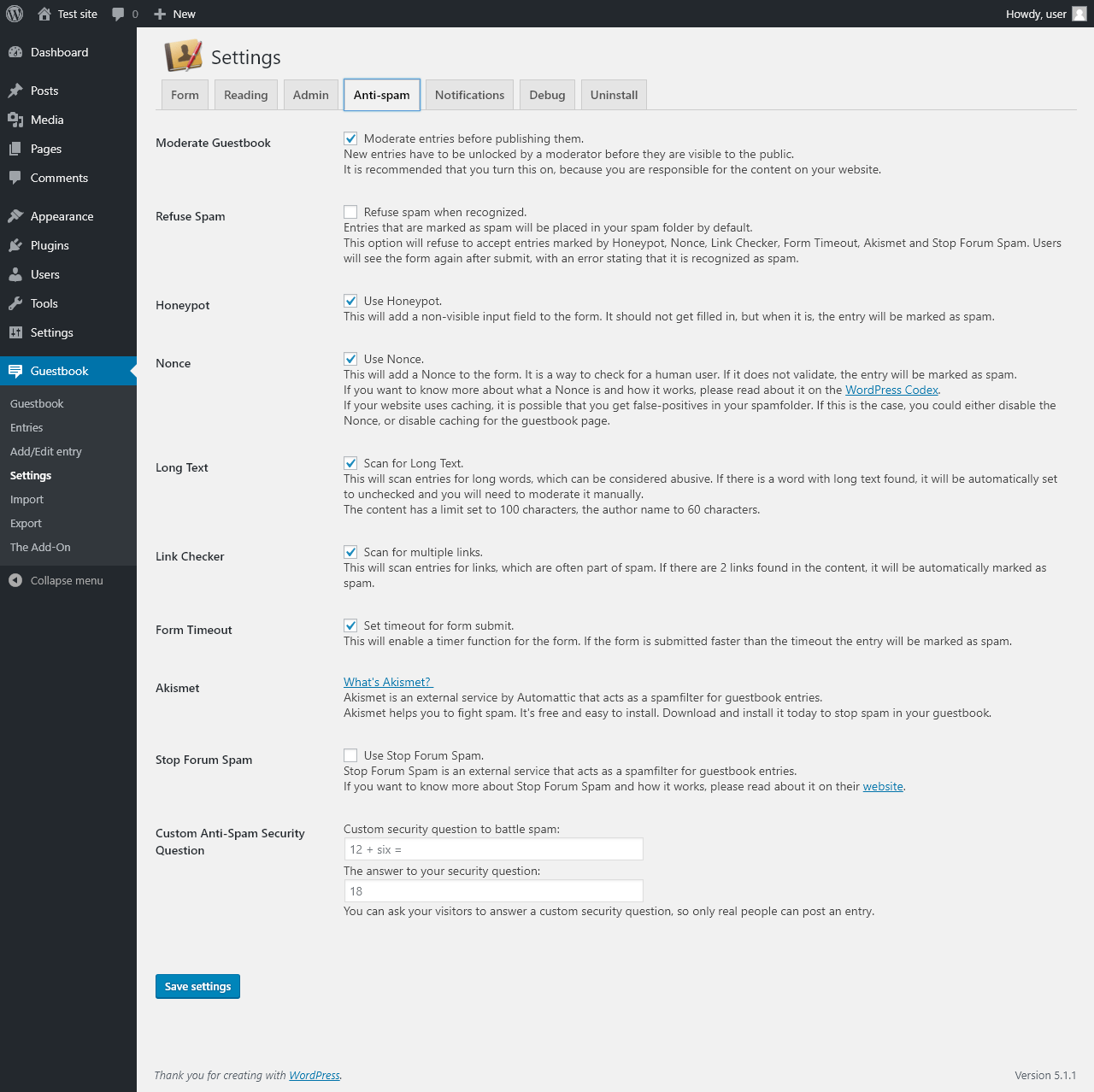Click the Anti-spam tab

point(382,95)
